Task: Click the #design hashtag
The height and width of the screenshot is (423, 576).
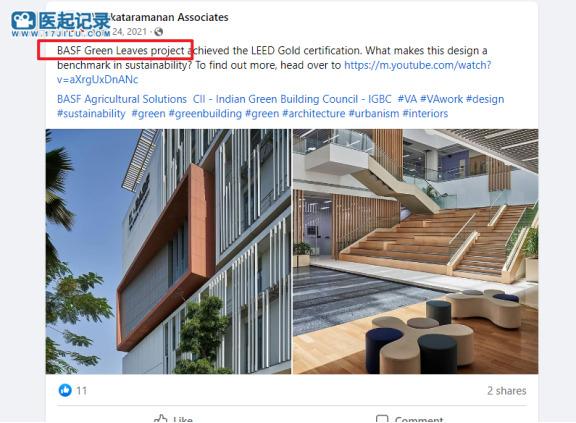Action: pyautogui.click(x=485, y=99)
